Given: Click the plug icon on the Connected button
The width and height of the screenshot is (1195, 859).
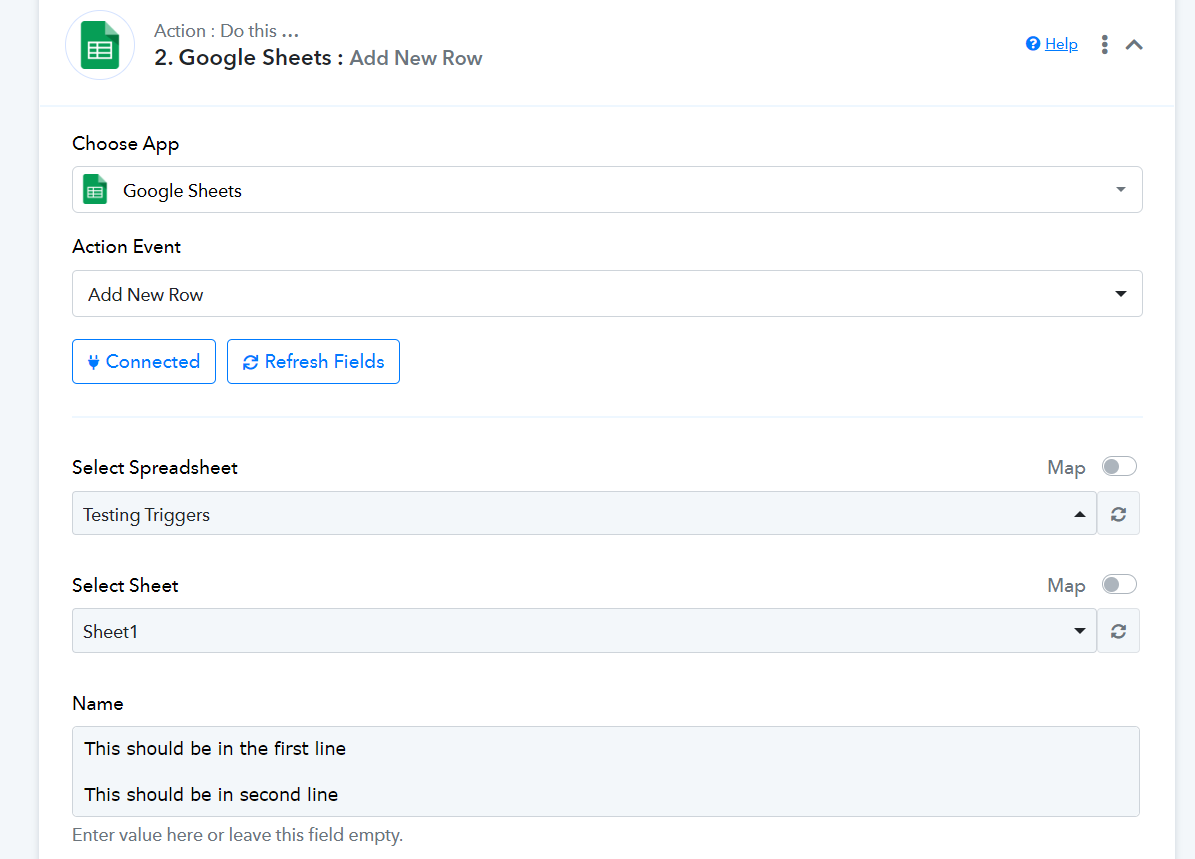Looking at the screenshot, I should coord(93,362).
